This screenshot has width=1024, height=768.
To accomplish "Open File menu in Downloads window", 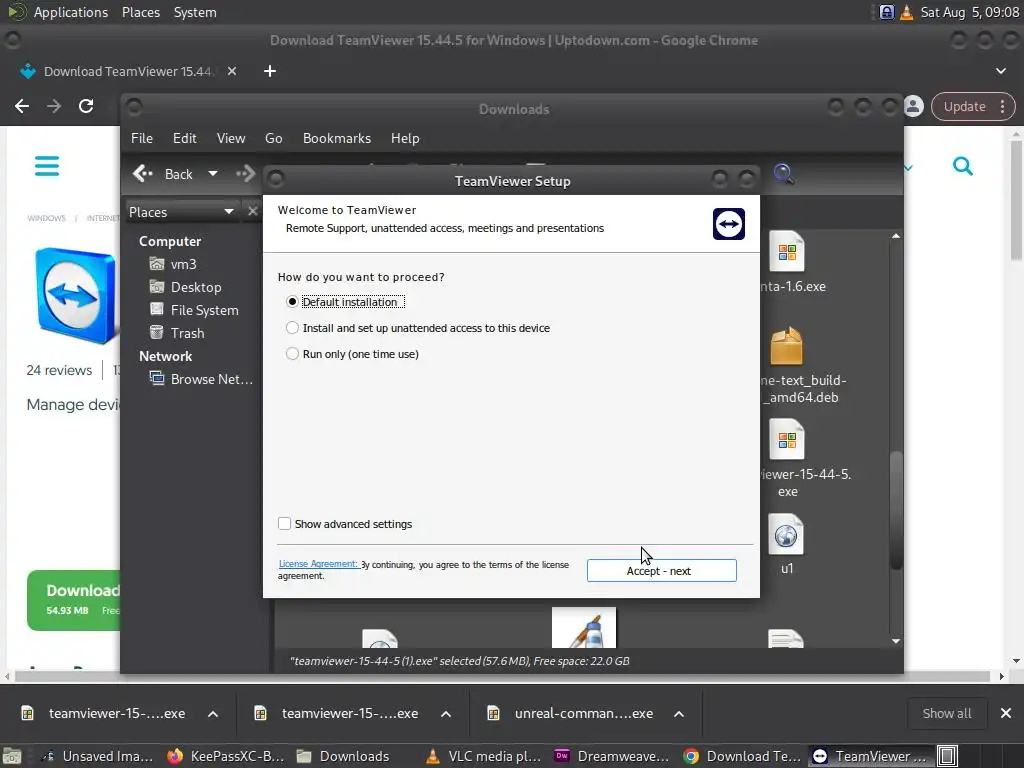I will (142, 138).
